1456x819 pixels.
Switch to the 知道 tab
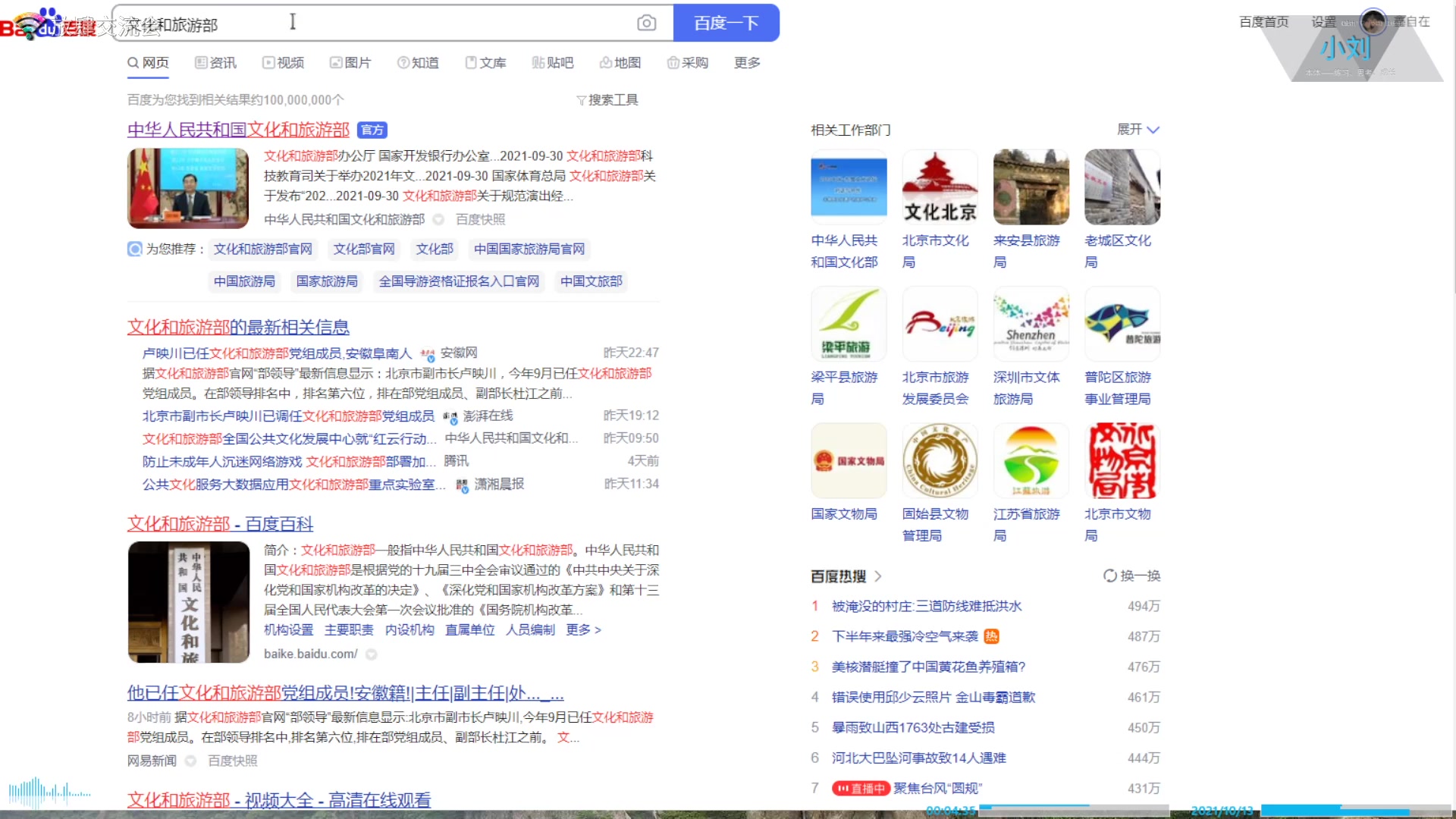(x=418, y=63)
